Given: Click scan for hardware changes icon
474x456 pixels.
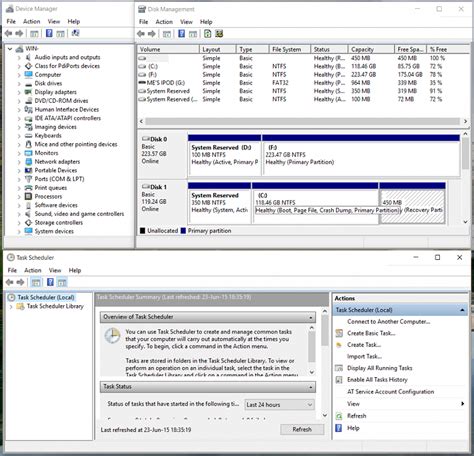Looking at the screenshot, I should coord(75,33).
